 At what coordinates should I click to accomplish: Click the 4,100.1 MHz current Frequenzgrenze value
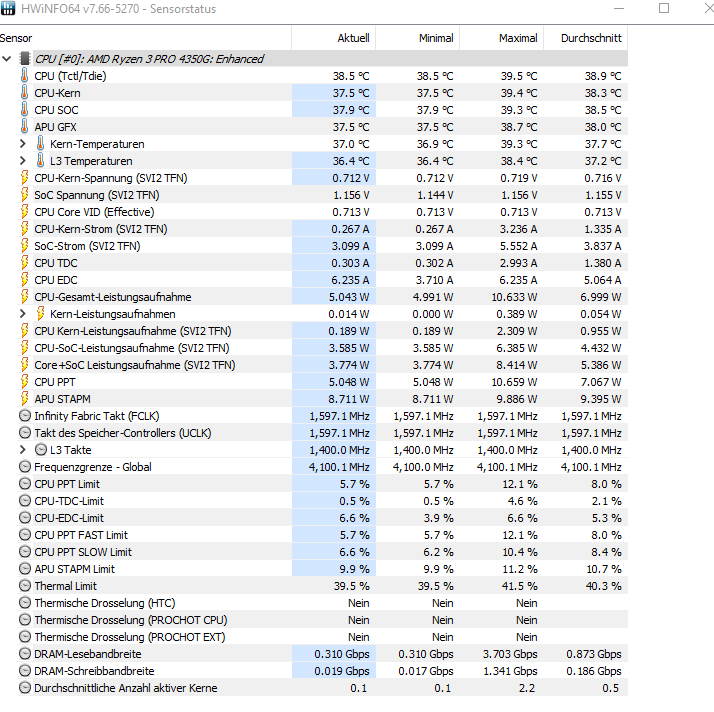point(339,467)
